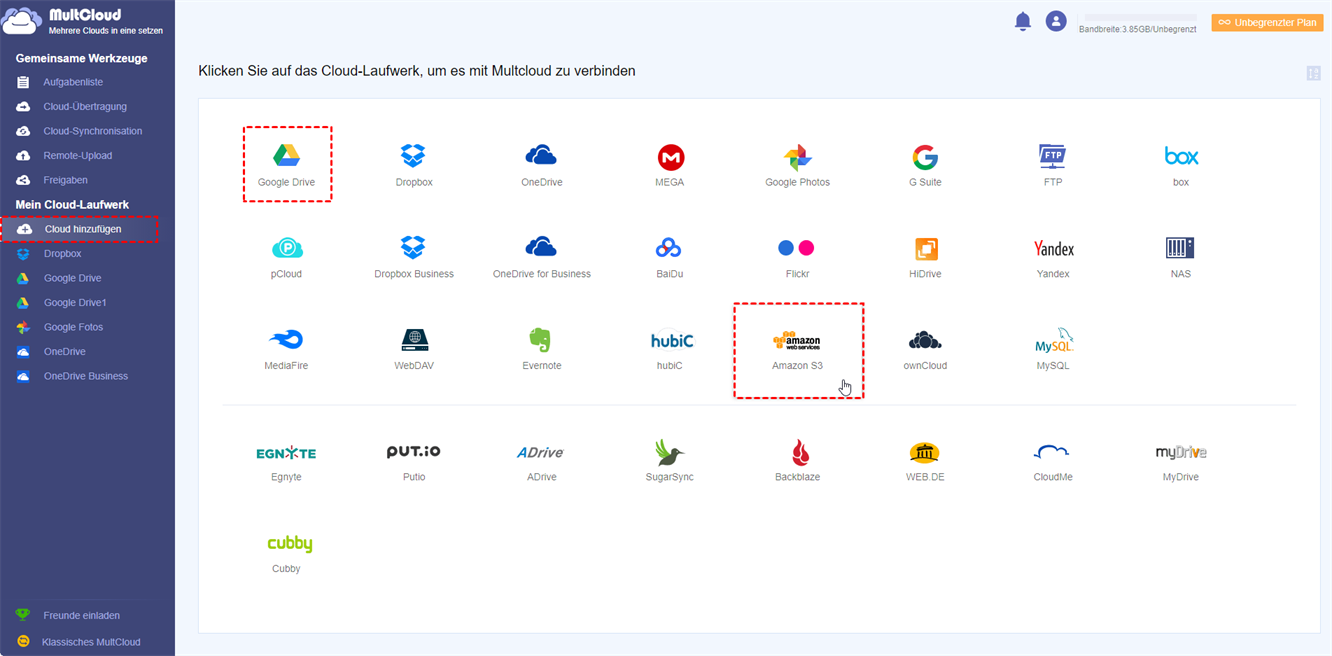Select the FTP connection icon
The width and height of the screenshot is (1332, 656).
coord(1053,156)
